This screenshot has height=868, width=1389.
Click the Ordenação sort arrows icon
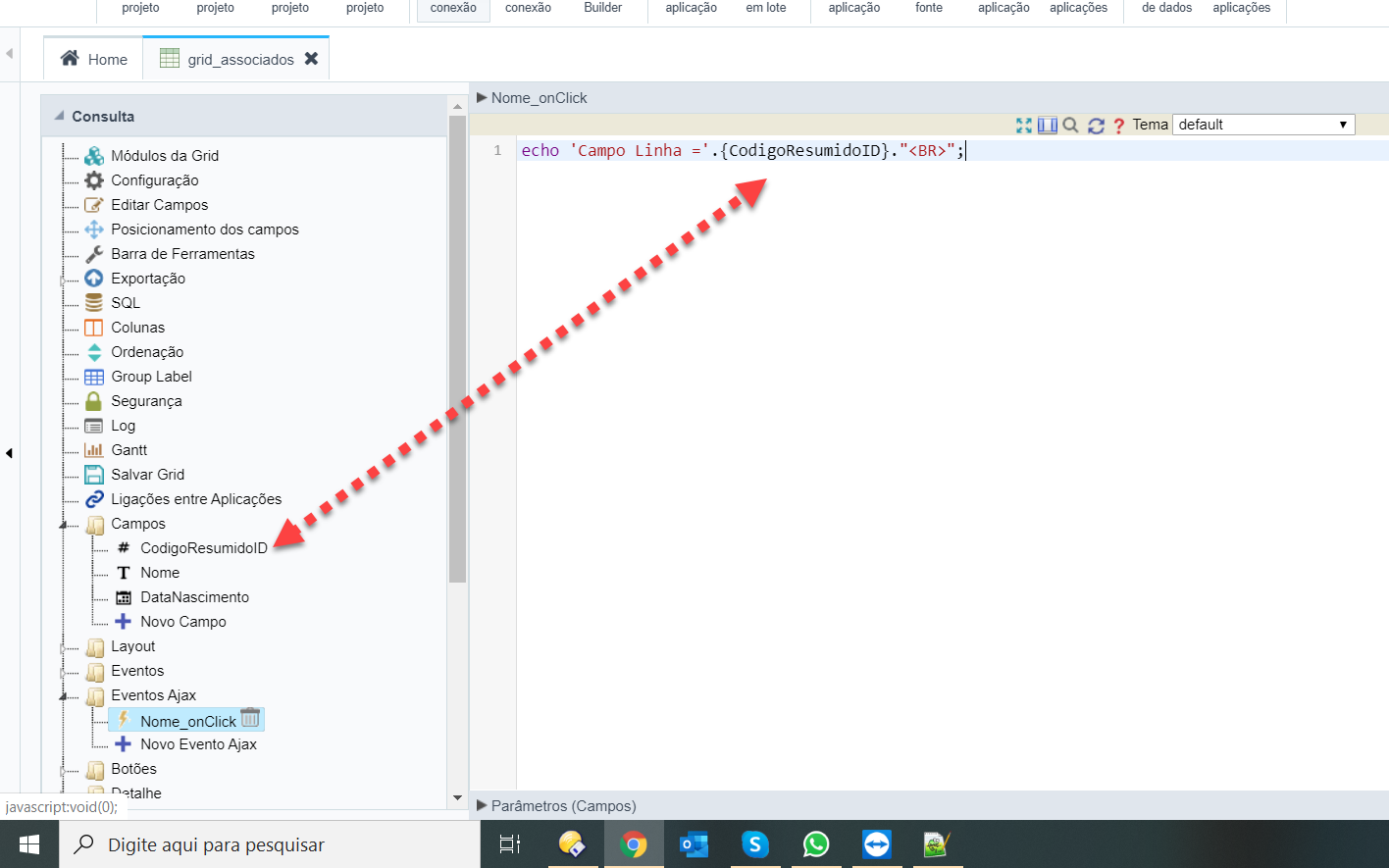tap(94, 352)
